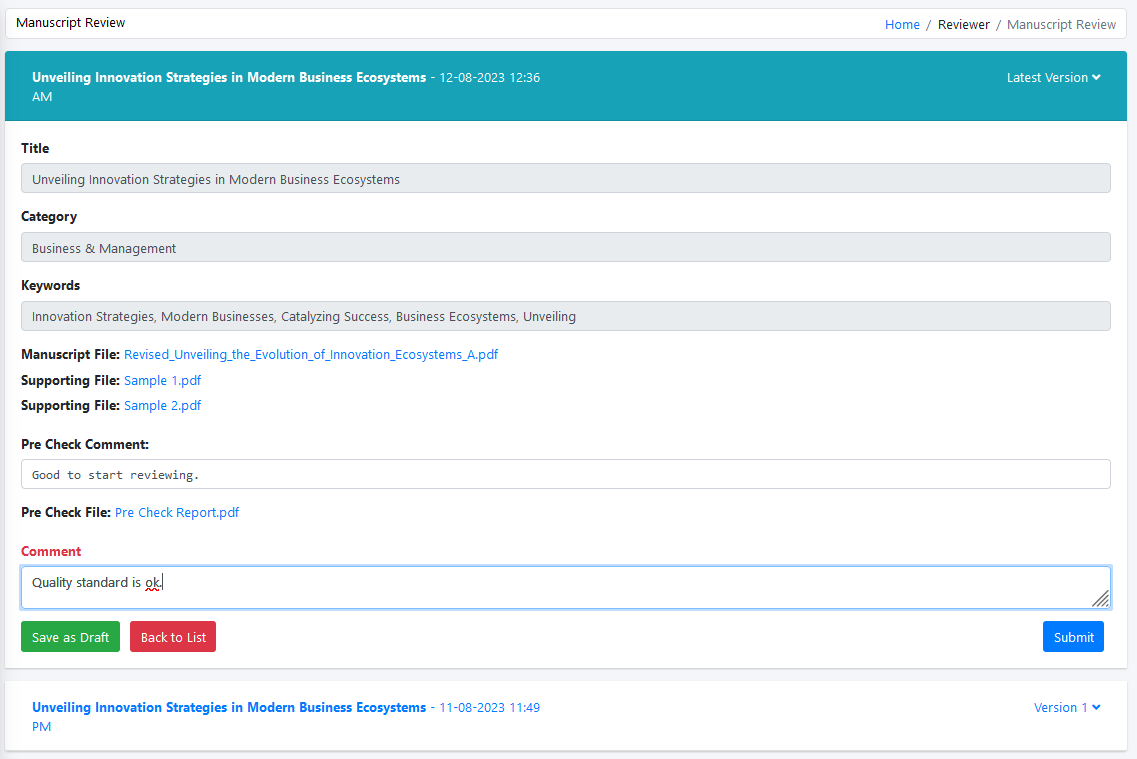Expand the Version 1 dropdown
Viewport: 1137px width, 759px height.
pos(1066,707)
